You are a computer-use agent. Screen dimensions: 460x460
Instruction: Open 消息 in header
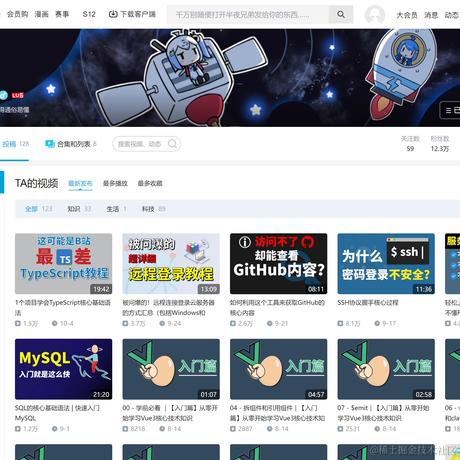[x=431, y=15]
